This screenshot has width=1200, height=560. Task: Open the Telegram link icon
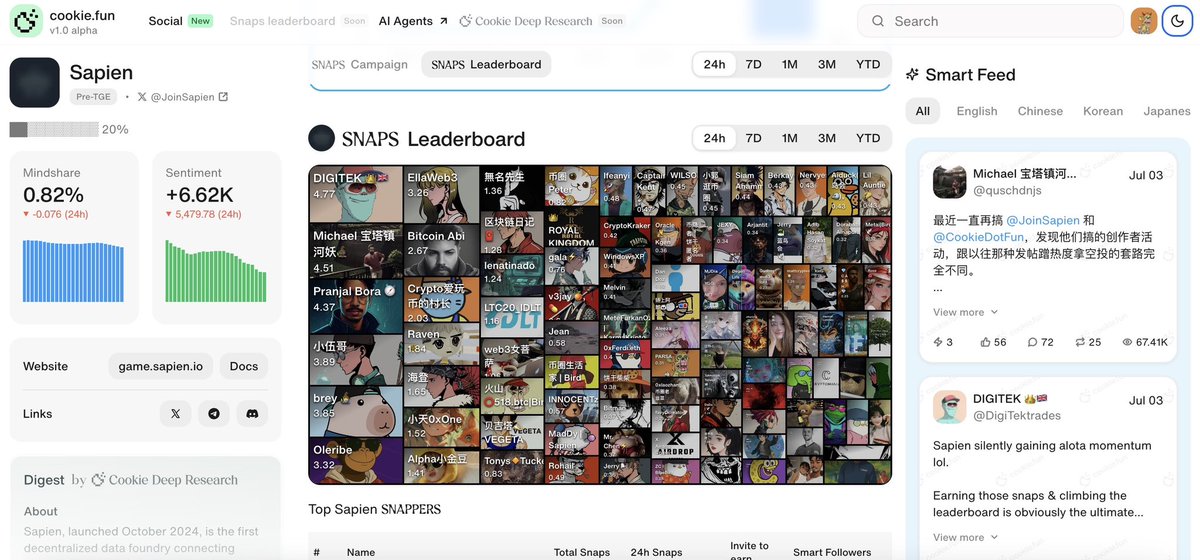(214, 413)
